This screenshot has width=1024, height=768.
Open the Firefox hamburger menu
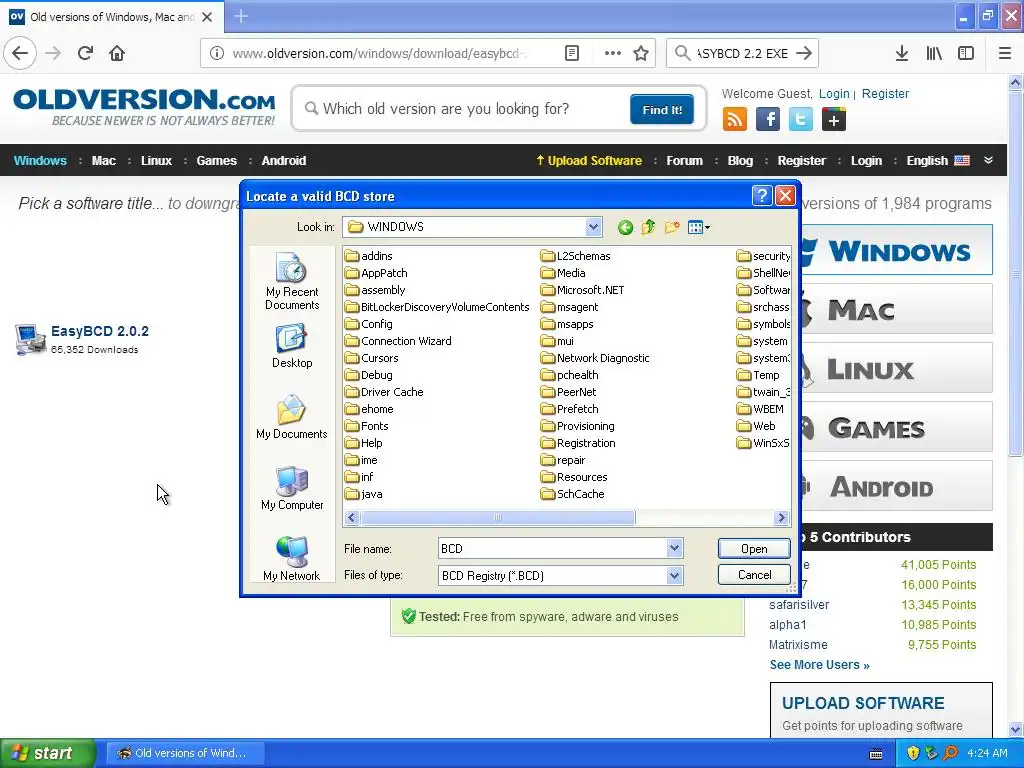pos(1005,54)
